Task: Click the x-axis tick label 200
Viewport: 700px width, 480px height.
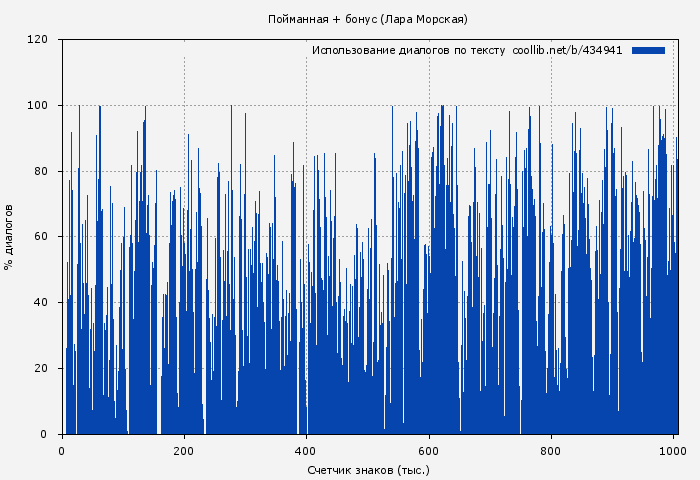Action: (x=184, y=450)
